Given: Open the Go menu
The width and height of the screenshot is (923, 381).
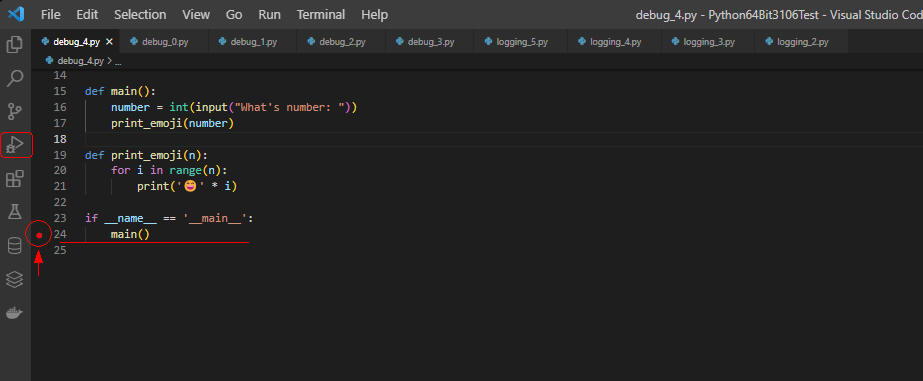Looking at the screenshot, I should coord(234,14).
